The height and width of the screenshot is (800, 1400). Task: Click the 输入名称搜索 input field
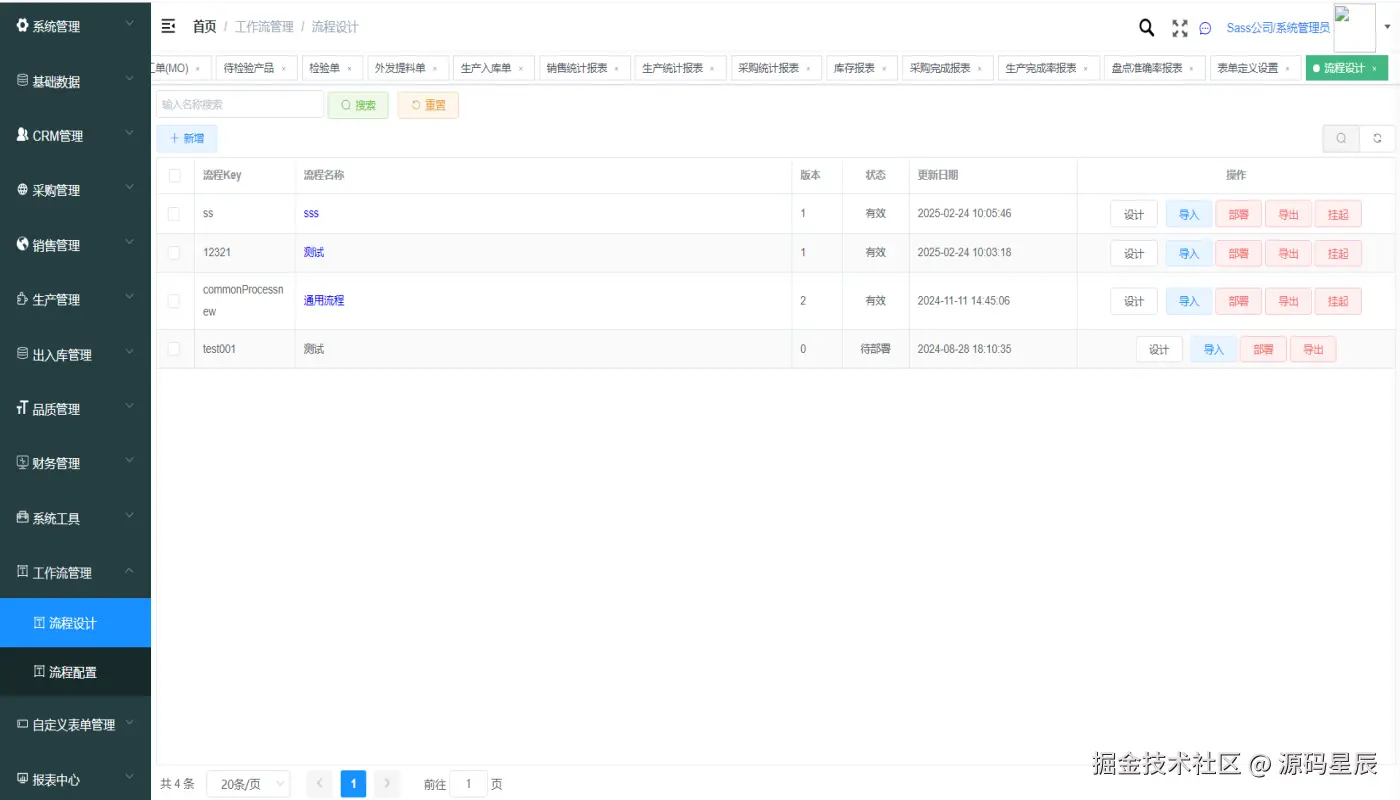(x=240, y=104)
